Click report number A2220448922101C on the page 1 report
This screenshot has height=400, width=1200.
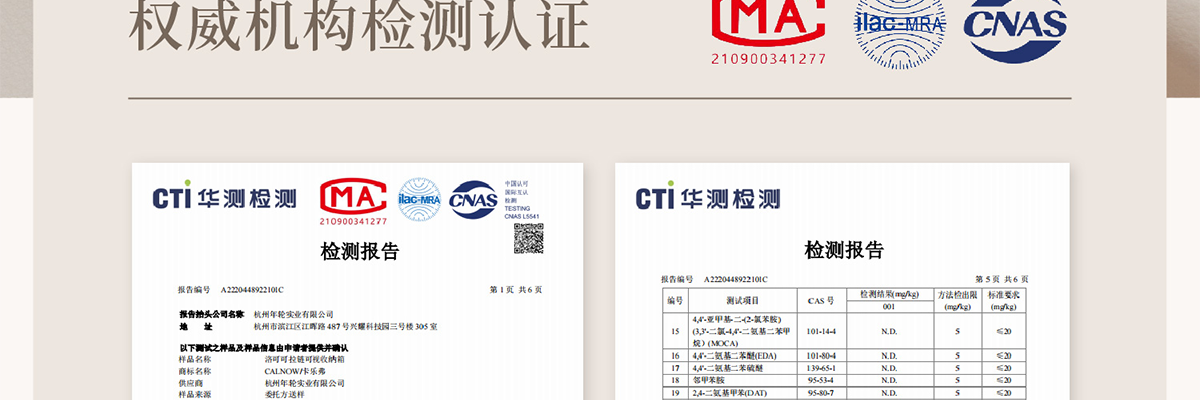(x=252, y=290)
